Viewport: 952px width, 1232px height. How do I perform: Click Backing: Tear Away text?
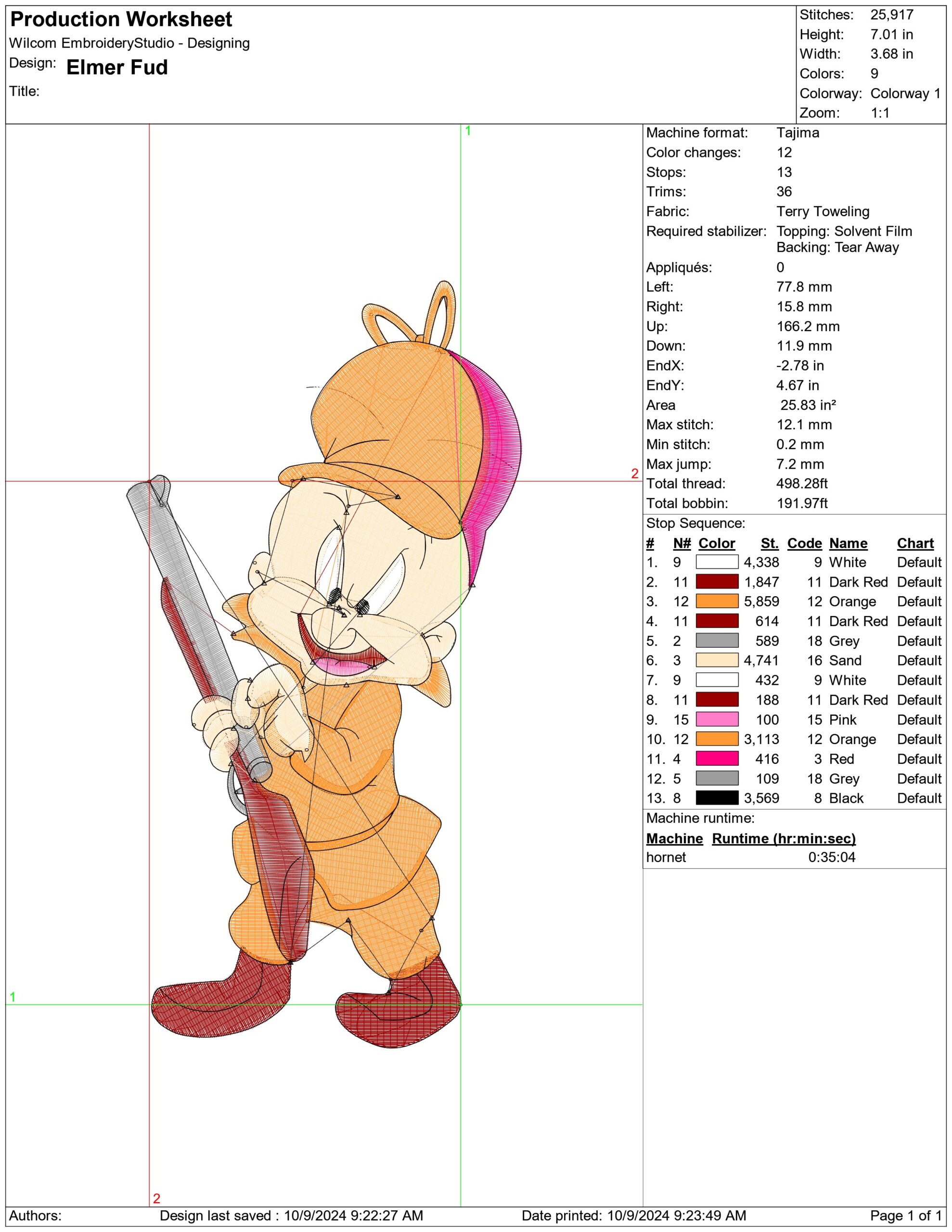(837, 247)
